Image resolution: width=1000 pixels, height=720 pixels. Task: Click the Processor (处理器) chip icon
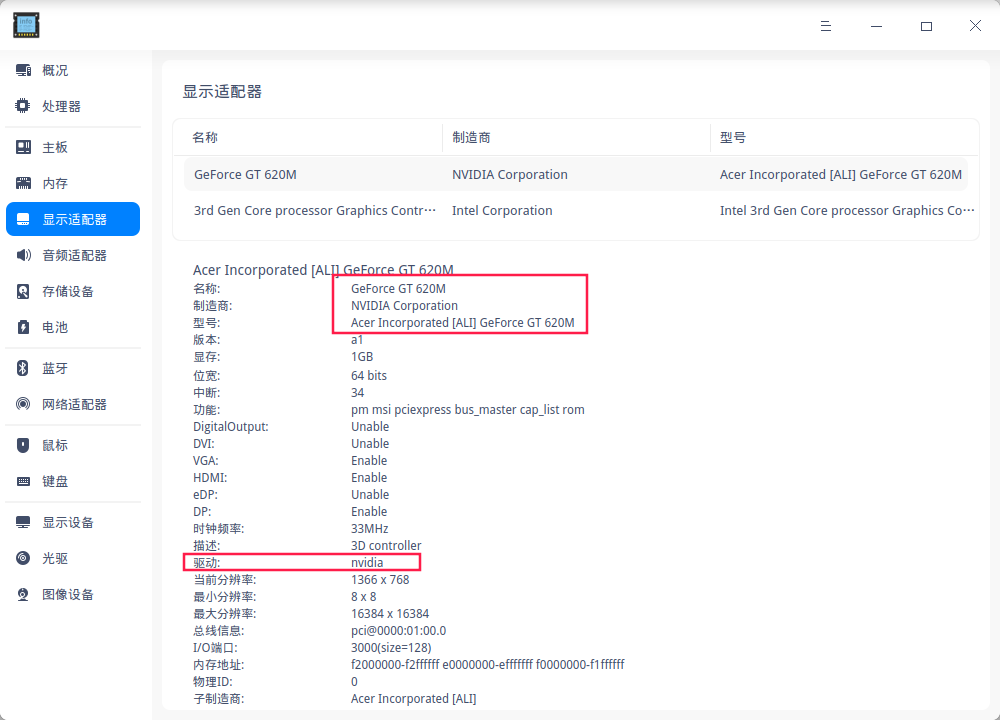[23, 106]
